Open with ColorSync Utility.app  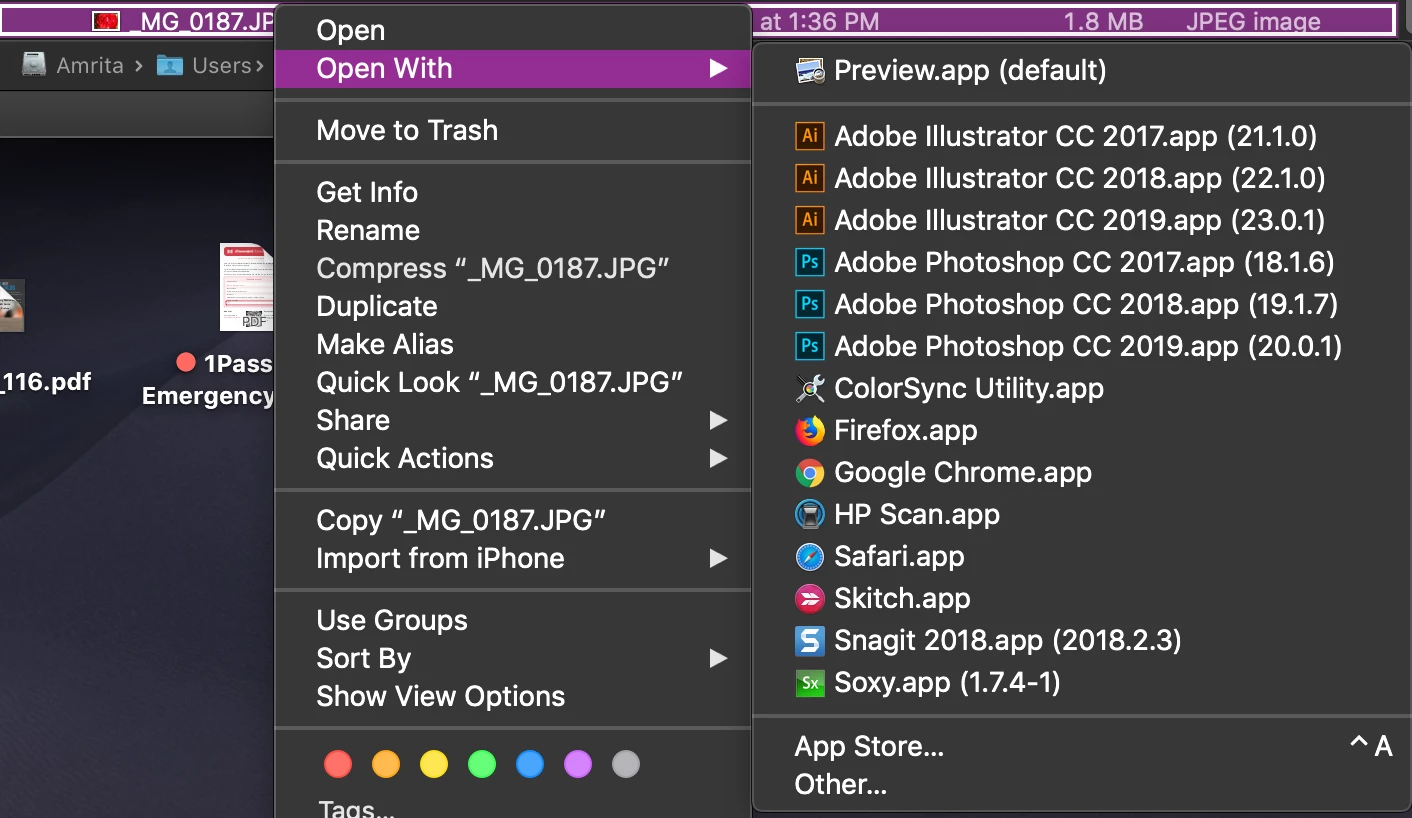(1083, 388)
